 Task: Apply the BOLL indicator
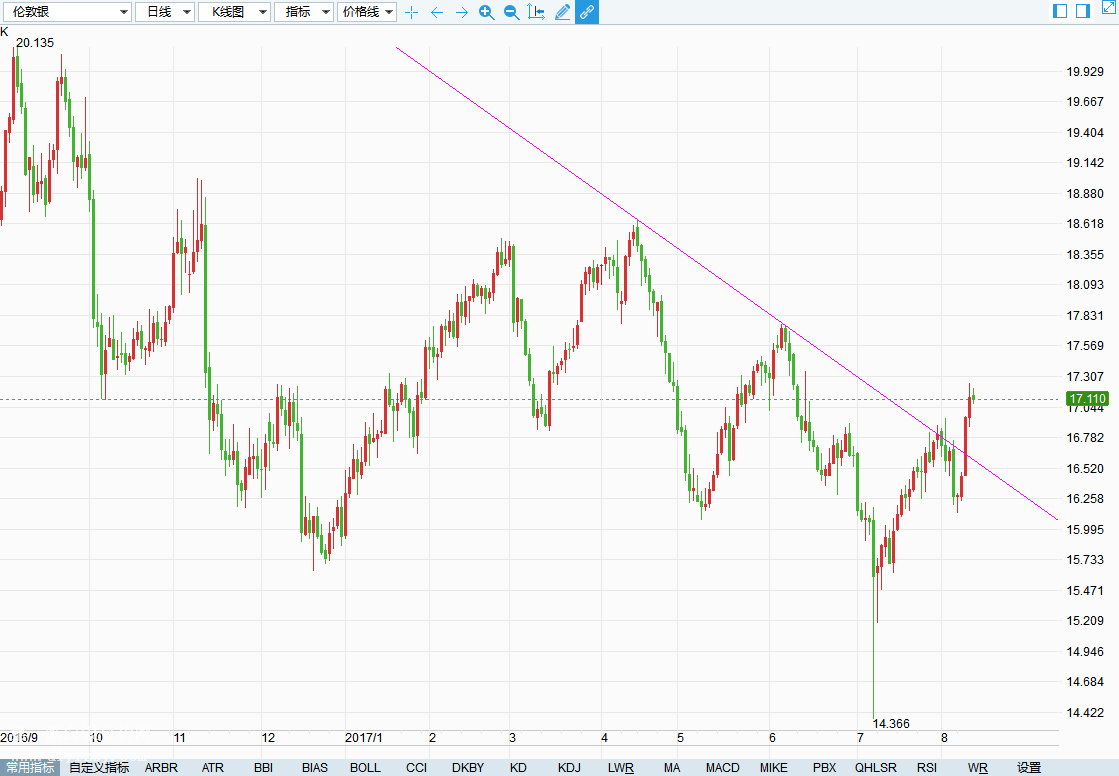[365, 768]
